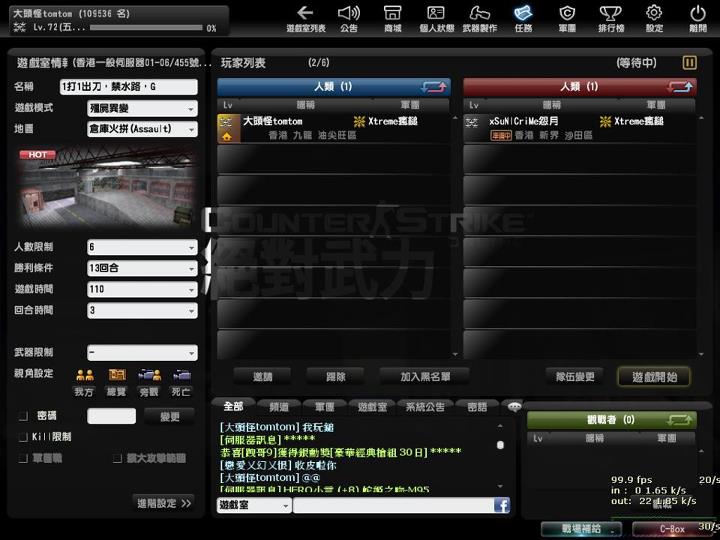
Task: Select the 旁觀 spectate view icon
Action: coord(149,376)
